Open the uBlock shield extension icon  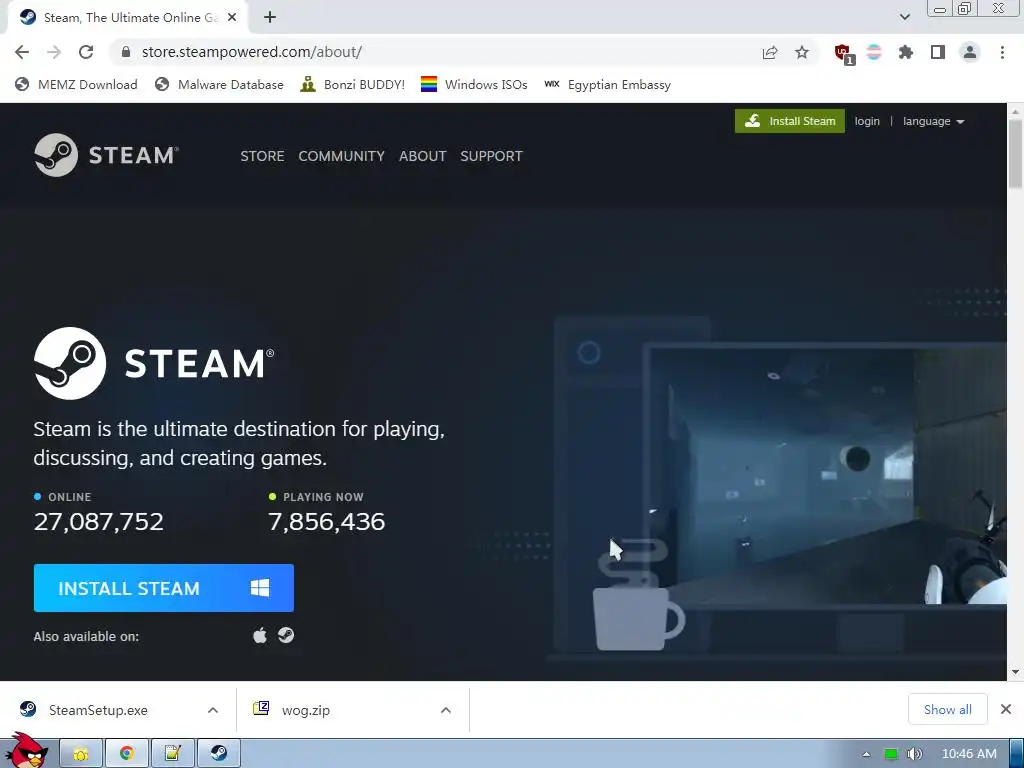tap(844, 54)
